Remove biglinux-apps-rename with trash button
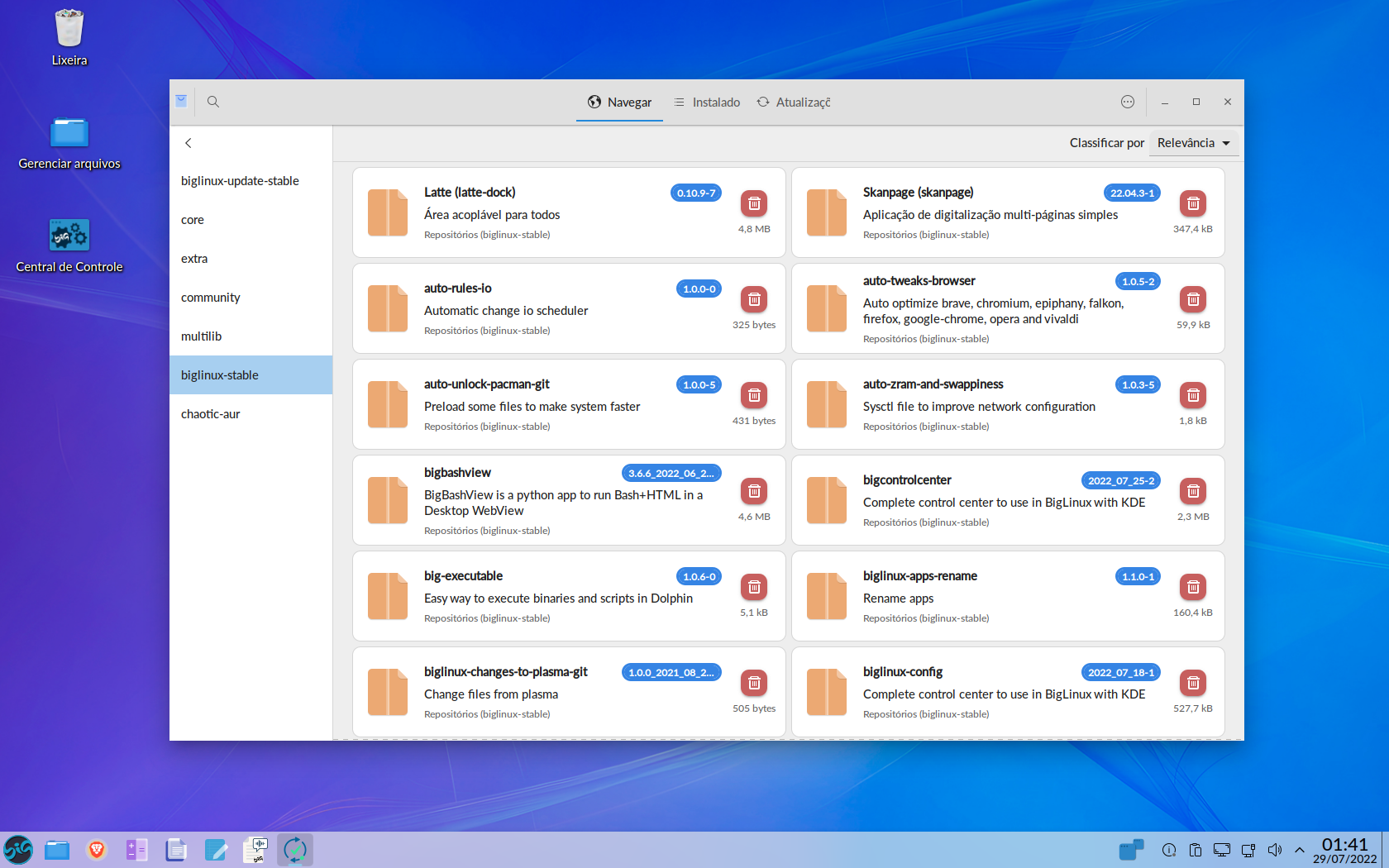 [x=1193, y=587]
